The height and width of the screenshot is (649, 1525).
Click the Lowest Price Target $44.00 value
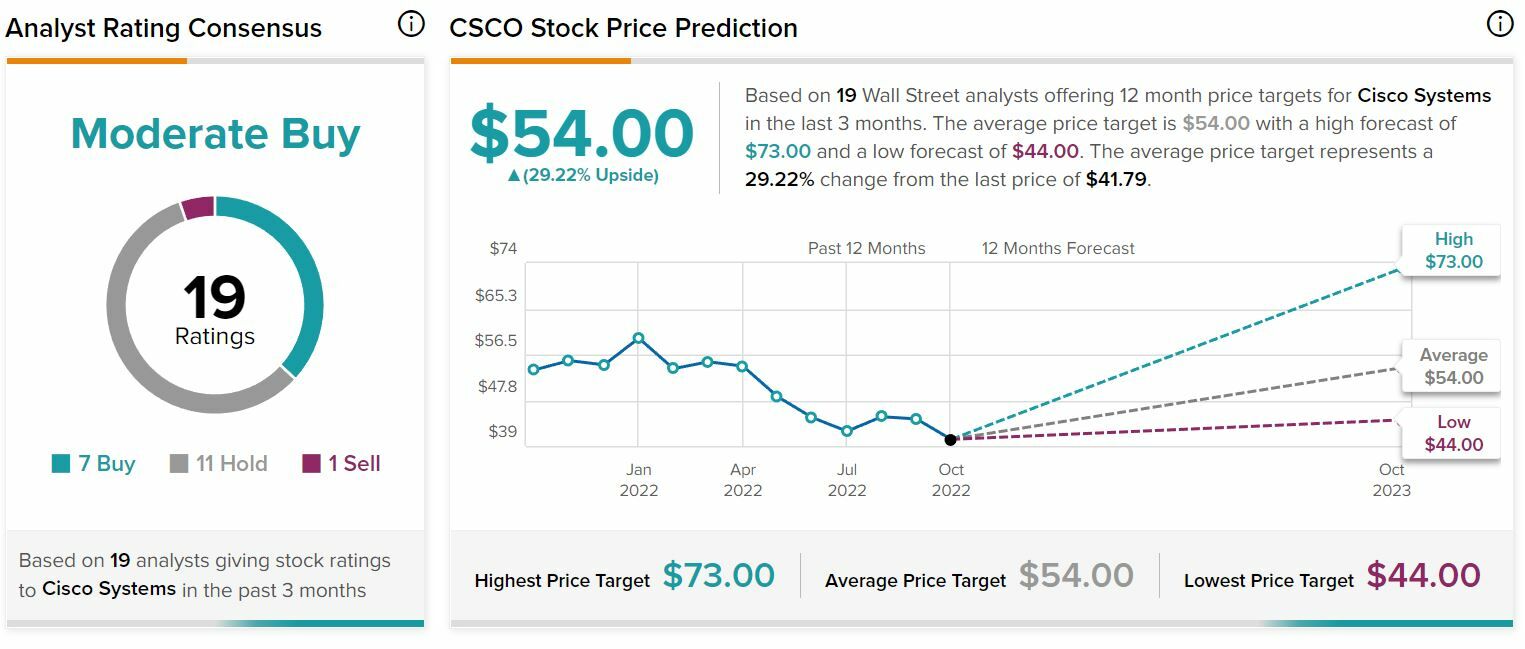pyautogui.click(x=1423, y=576)
